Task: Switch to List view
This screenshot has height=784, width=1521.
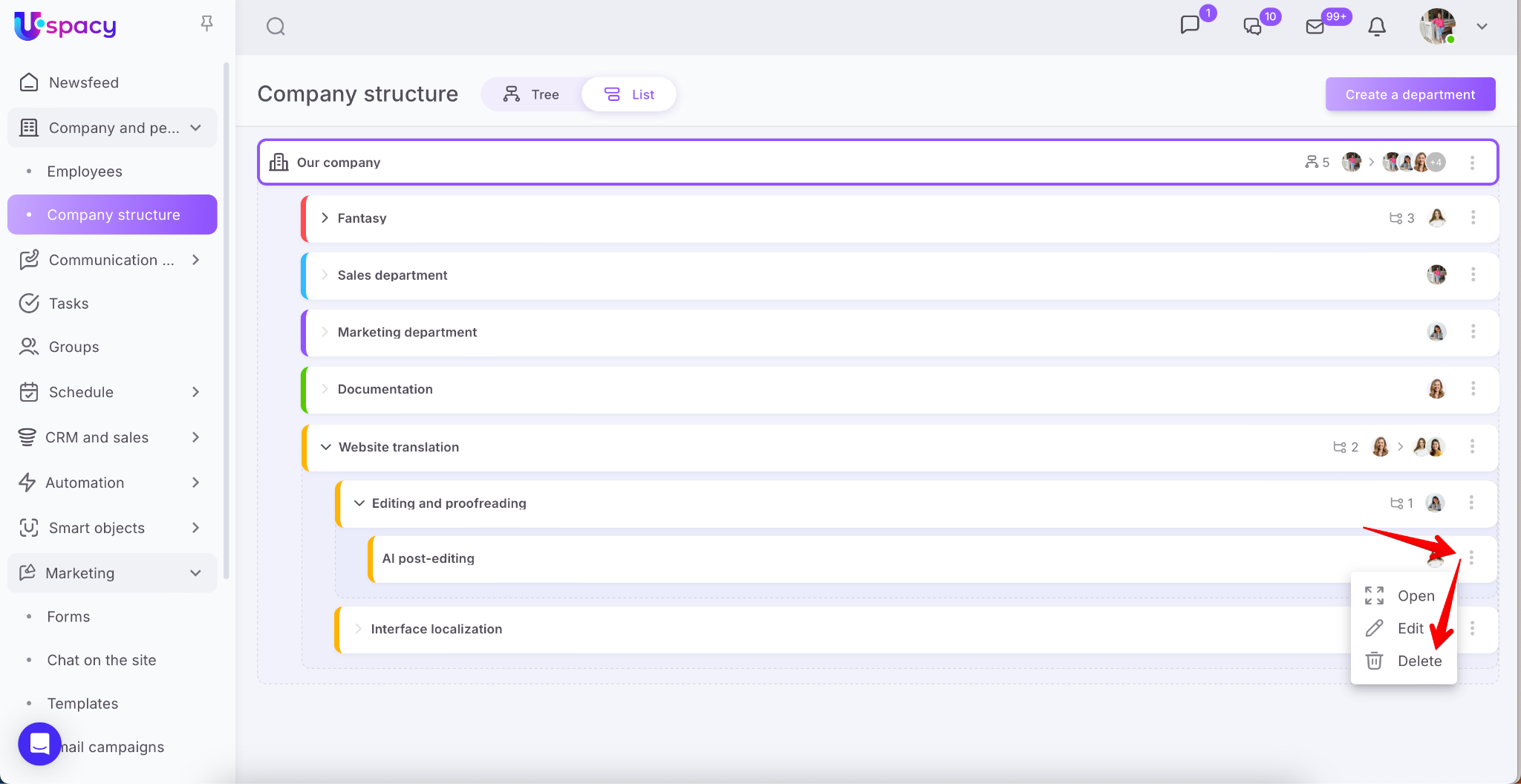Action: (x=629, y=94)
